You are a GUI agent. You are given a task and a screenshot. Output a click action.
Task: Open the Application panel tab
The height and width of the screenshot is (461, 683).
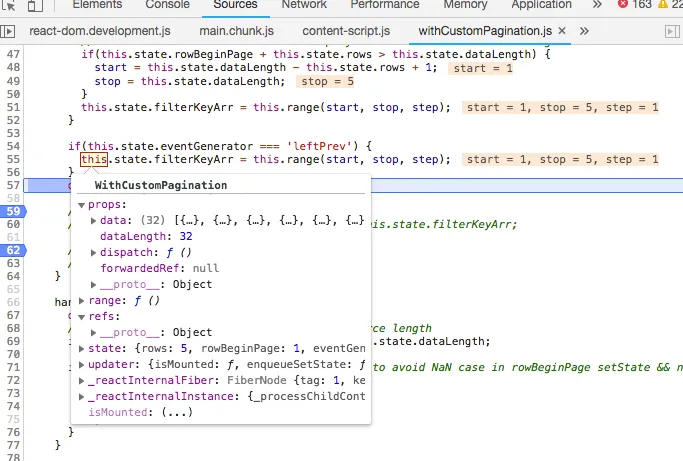coord(541,4)
